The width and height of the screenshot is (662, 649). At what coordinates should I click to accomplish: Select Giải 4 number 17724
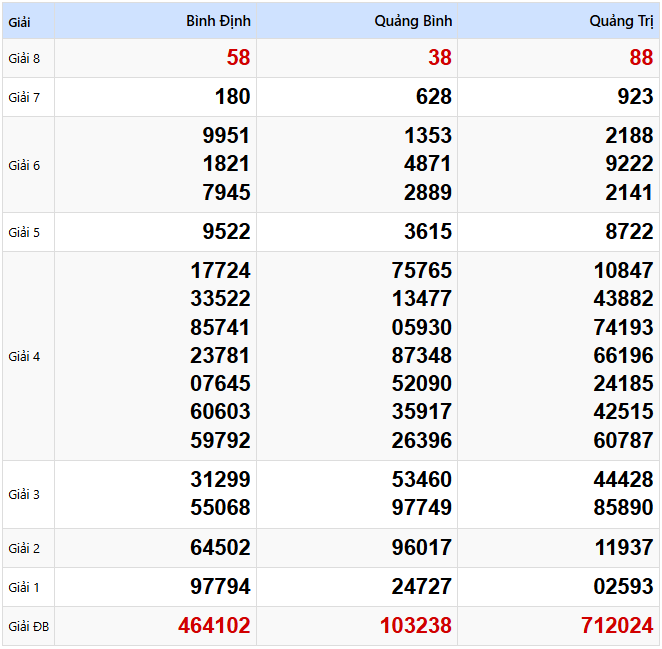point(220,271)
